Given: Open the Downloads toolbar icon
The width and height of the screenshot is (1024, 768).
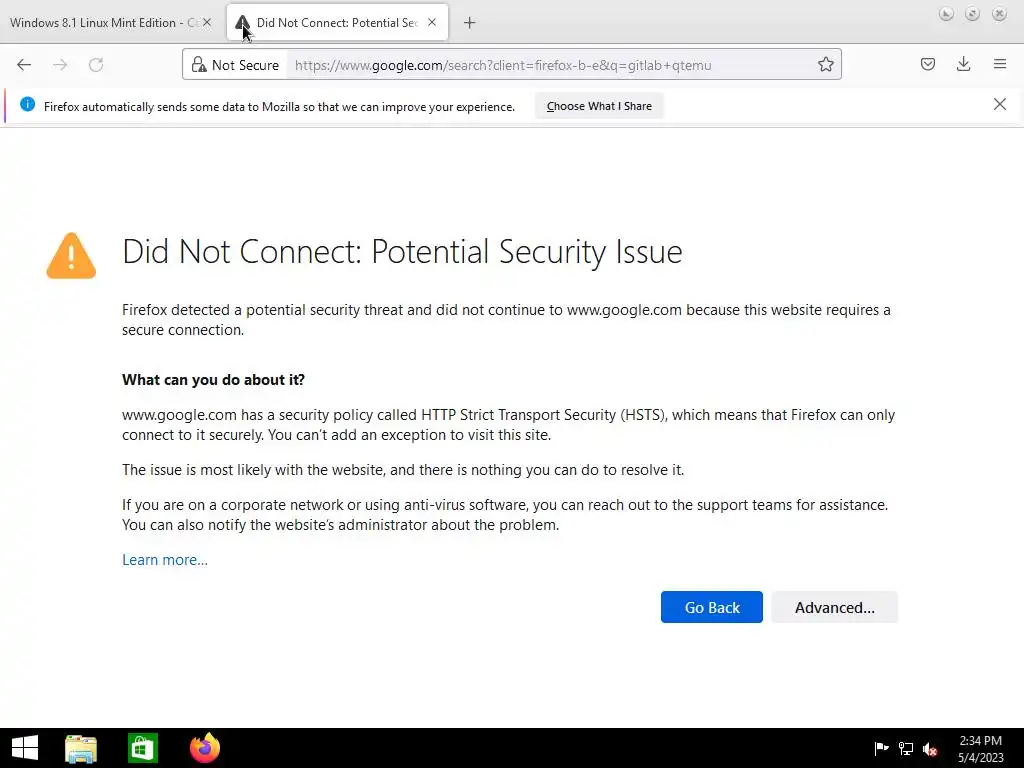Looking at the screenshot, I should pos(964,65).
